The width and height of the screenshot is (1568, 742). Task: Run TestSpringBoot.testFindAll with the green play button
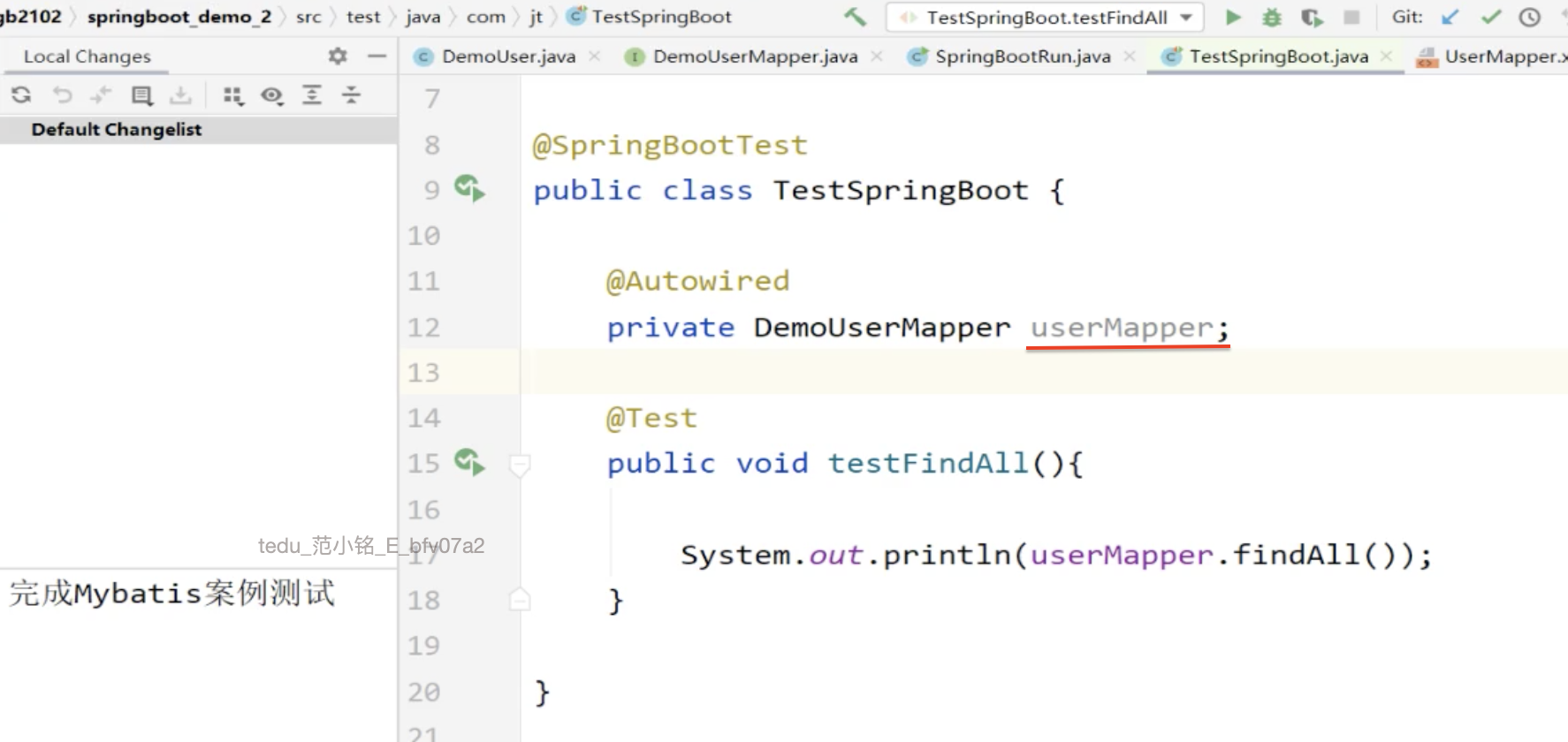(1233, 17)
